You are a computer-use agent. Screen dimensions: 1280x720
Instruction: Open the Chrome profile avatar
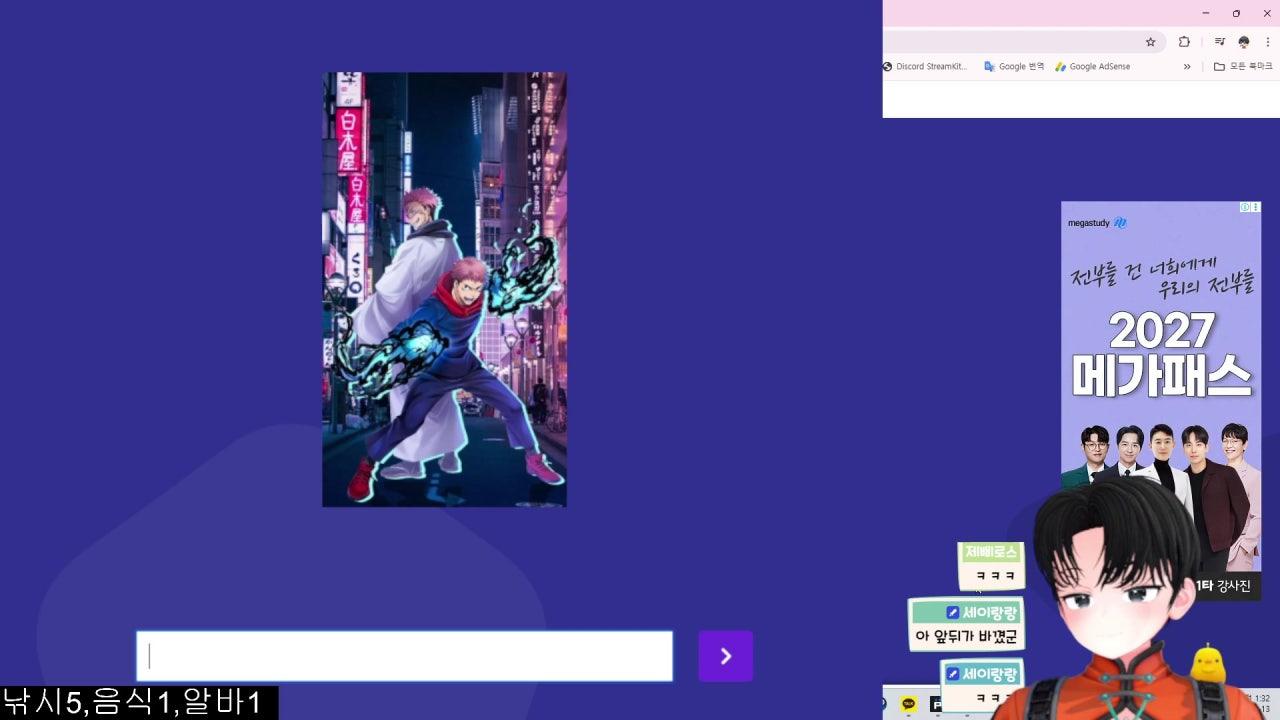pos(1244,42)
